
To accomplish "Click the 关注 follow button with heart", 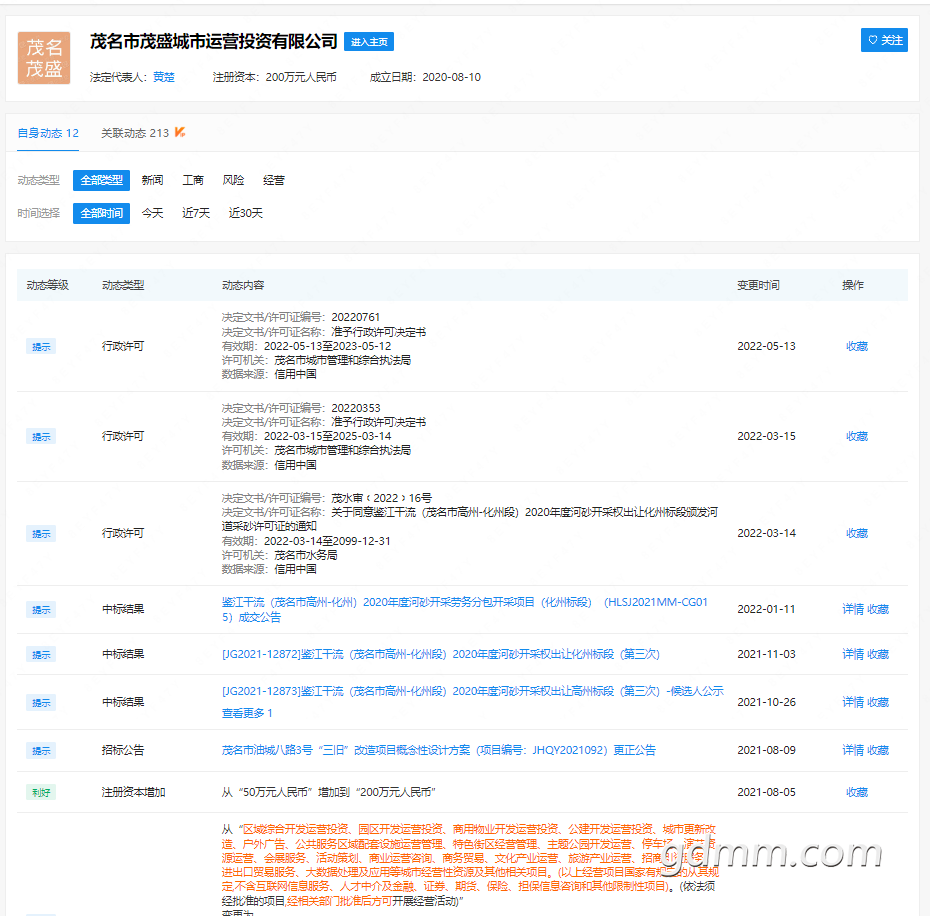I will pos(884,40).
